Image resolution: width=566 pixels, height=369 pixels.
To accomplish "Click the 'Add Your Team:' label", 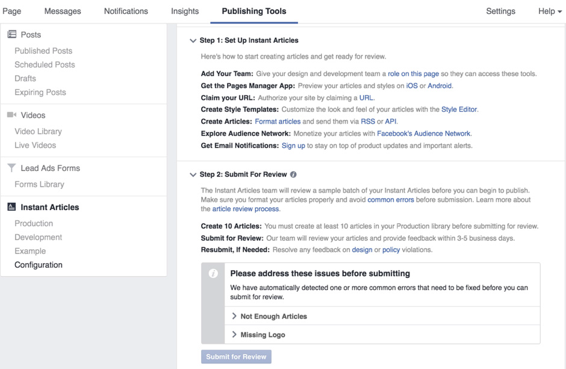I will (227, 74).
